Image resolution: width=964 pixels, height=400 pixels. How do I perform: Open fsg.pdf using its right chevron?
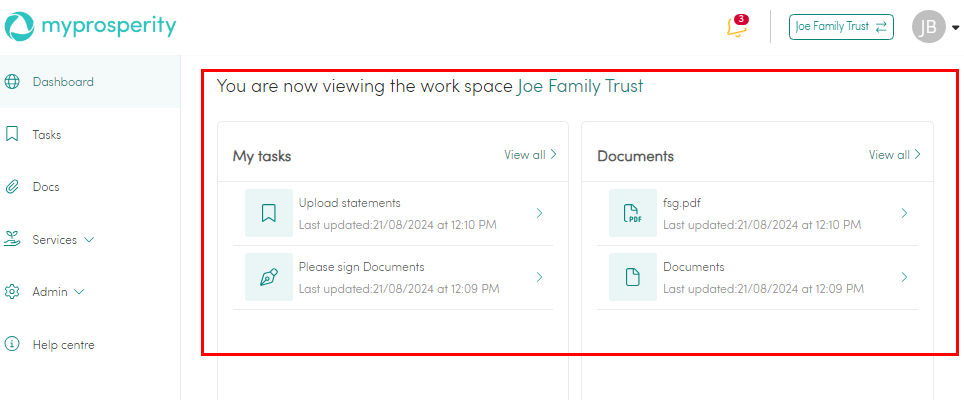tap(904, 213)
